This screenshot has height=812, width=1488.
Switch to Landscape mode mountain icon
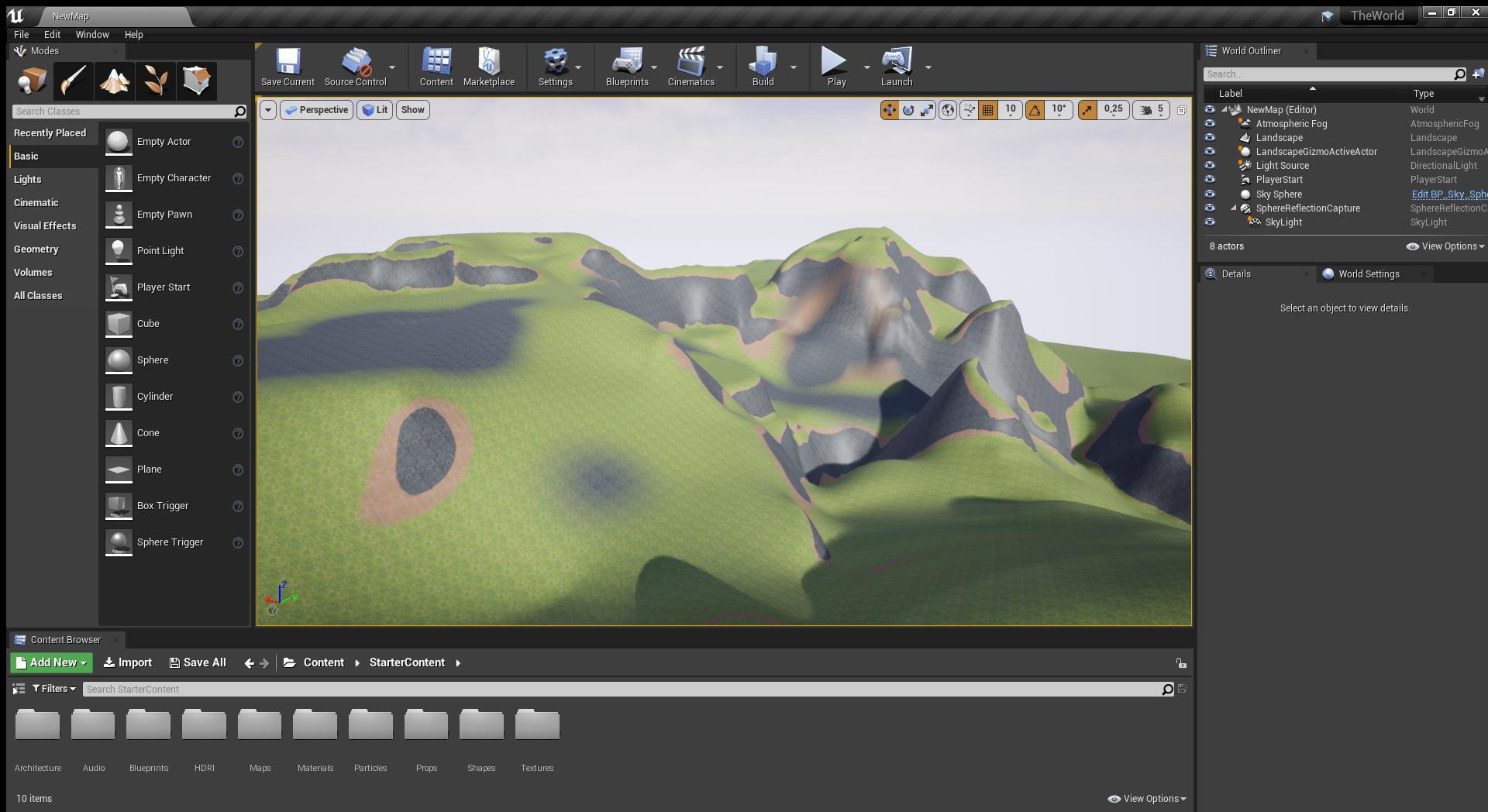pyautogui.click(x=114, y=81)
